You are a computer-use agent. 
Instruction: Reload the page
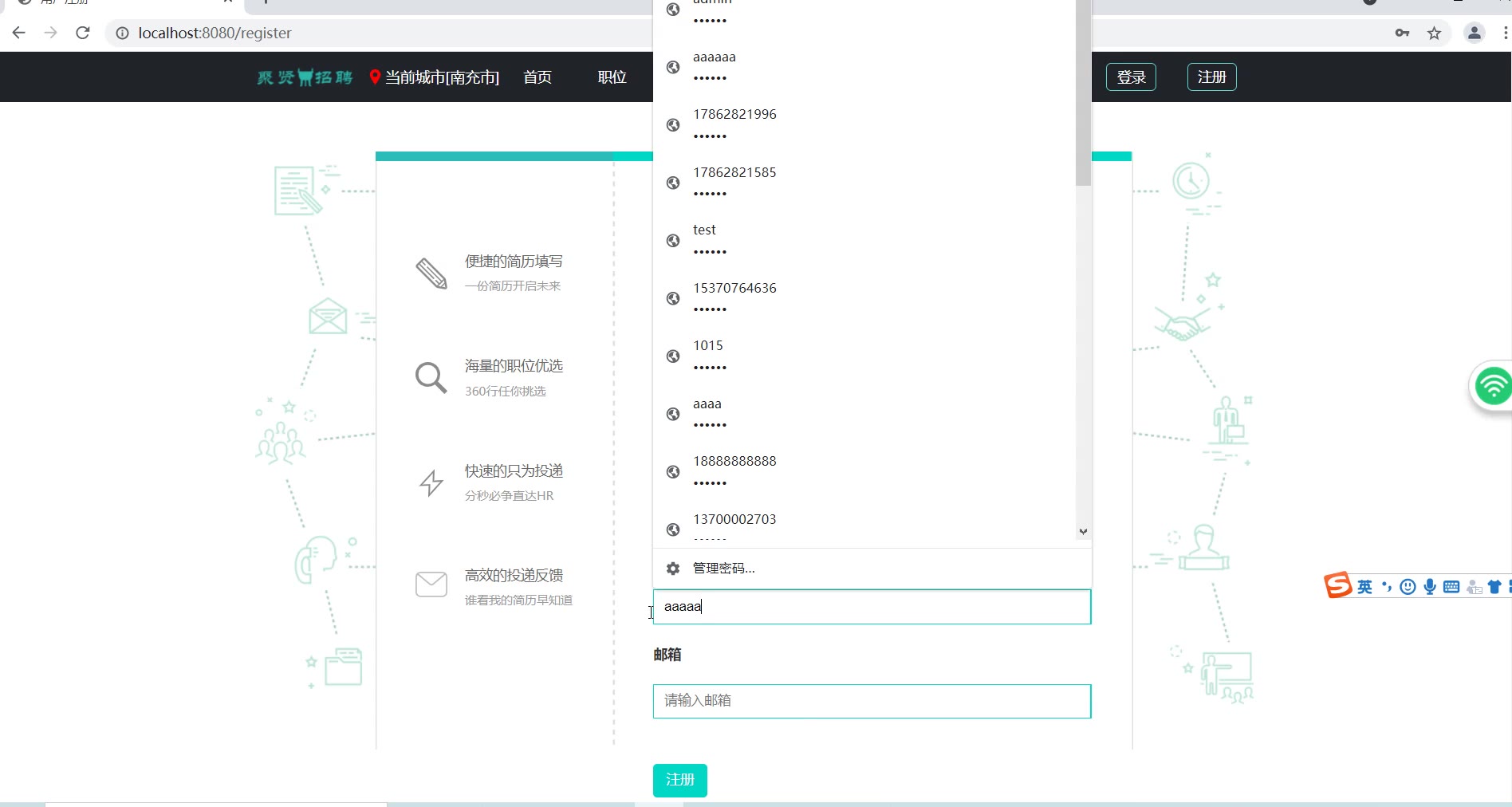tap(83, 33)
